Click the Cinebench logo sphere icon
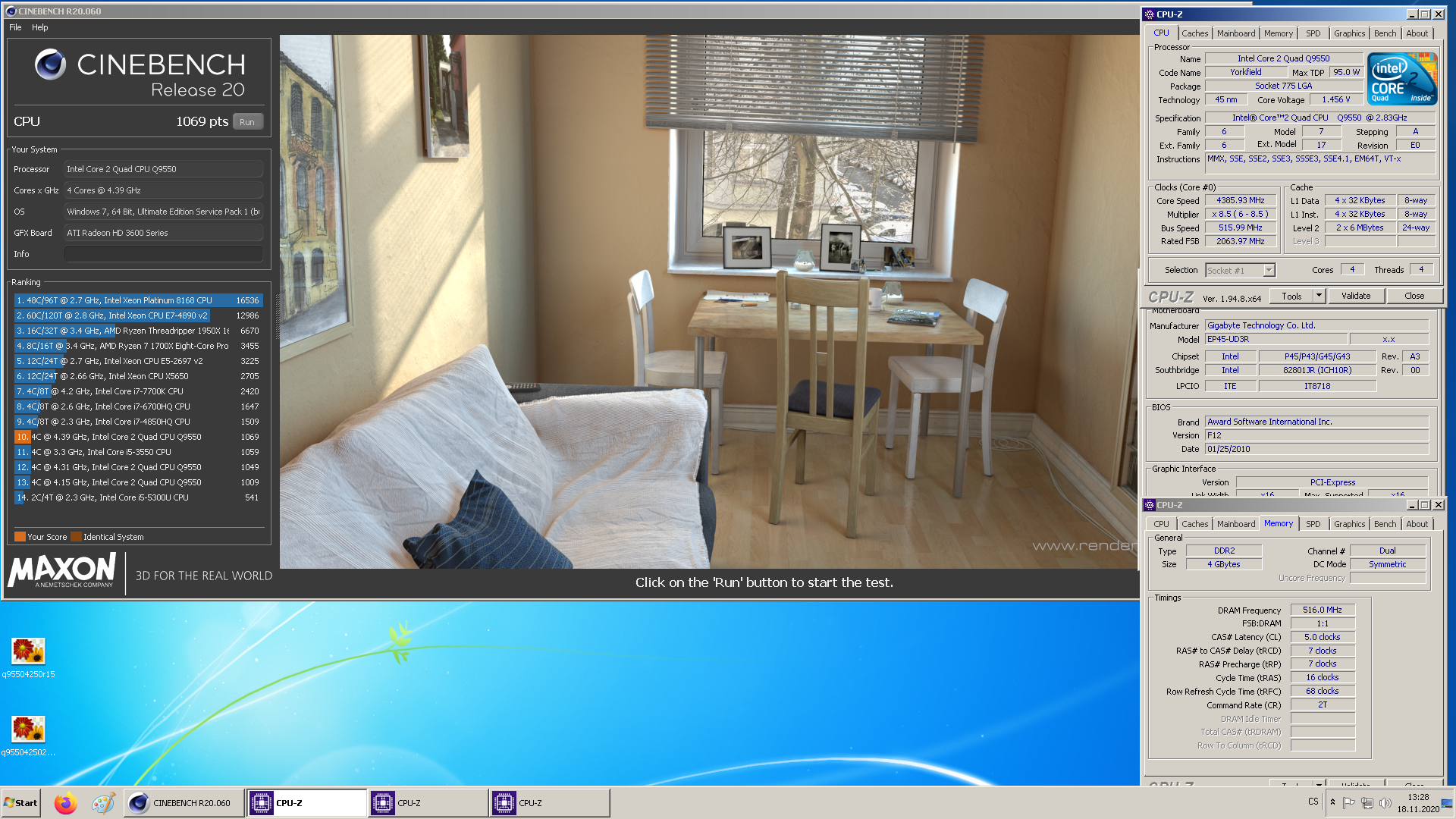 tap(50, 64)
